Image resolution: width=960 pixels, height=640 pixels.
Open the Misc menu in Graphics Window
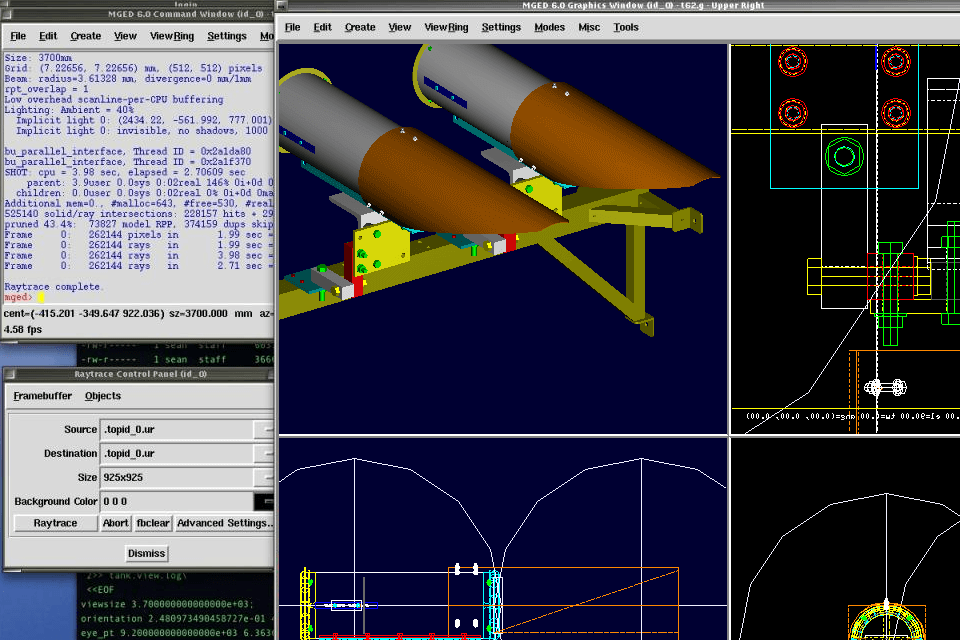(x=590, y=27)
